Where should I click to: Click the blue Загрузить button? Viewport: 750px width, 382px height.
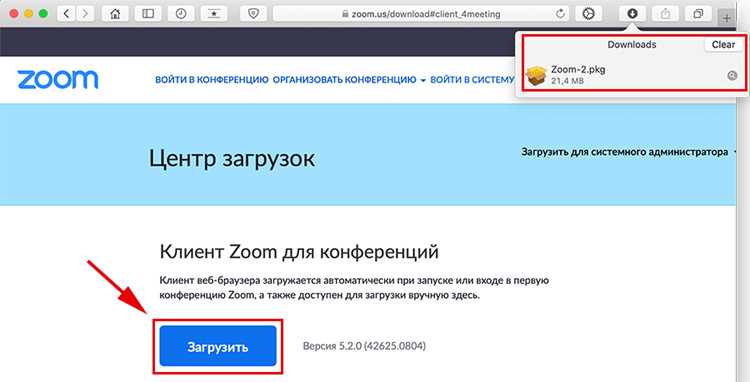point(218,346)
